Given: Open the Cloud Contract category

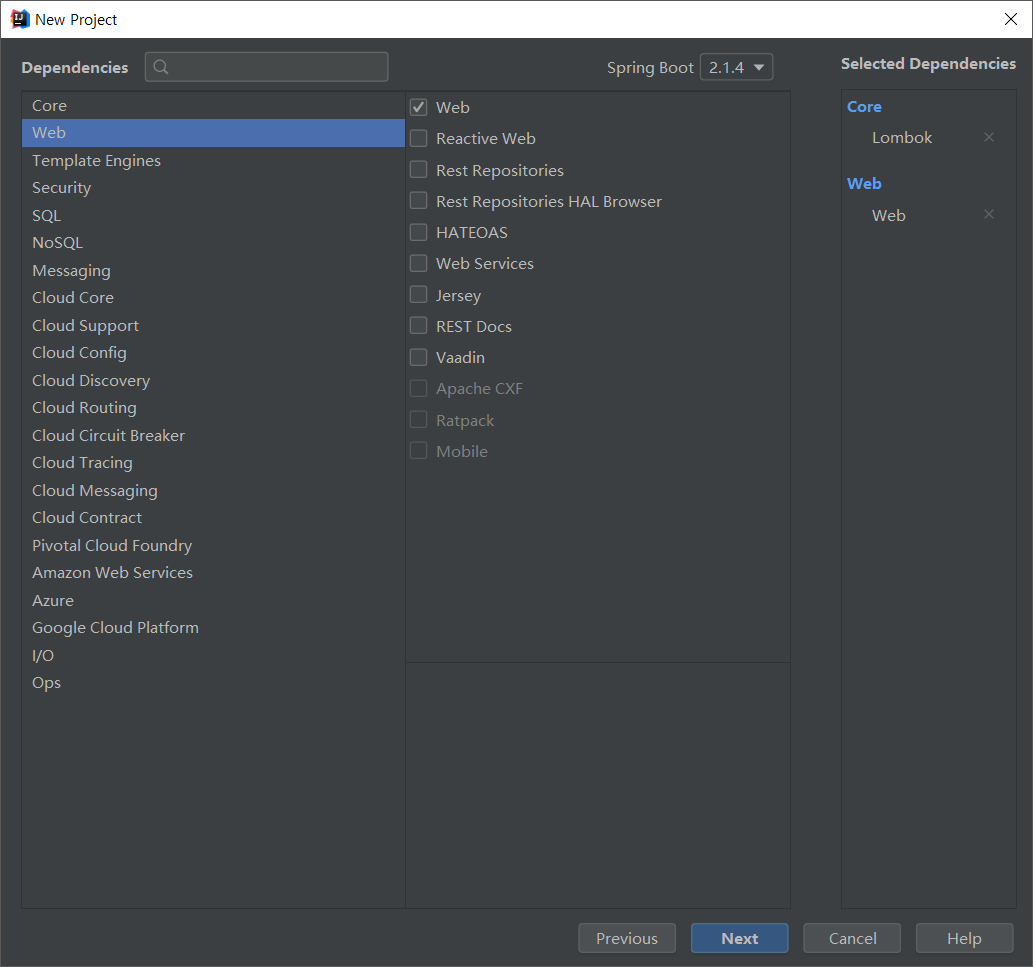Looking at the screenshot, I should point(213,518).
